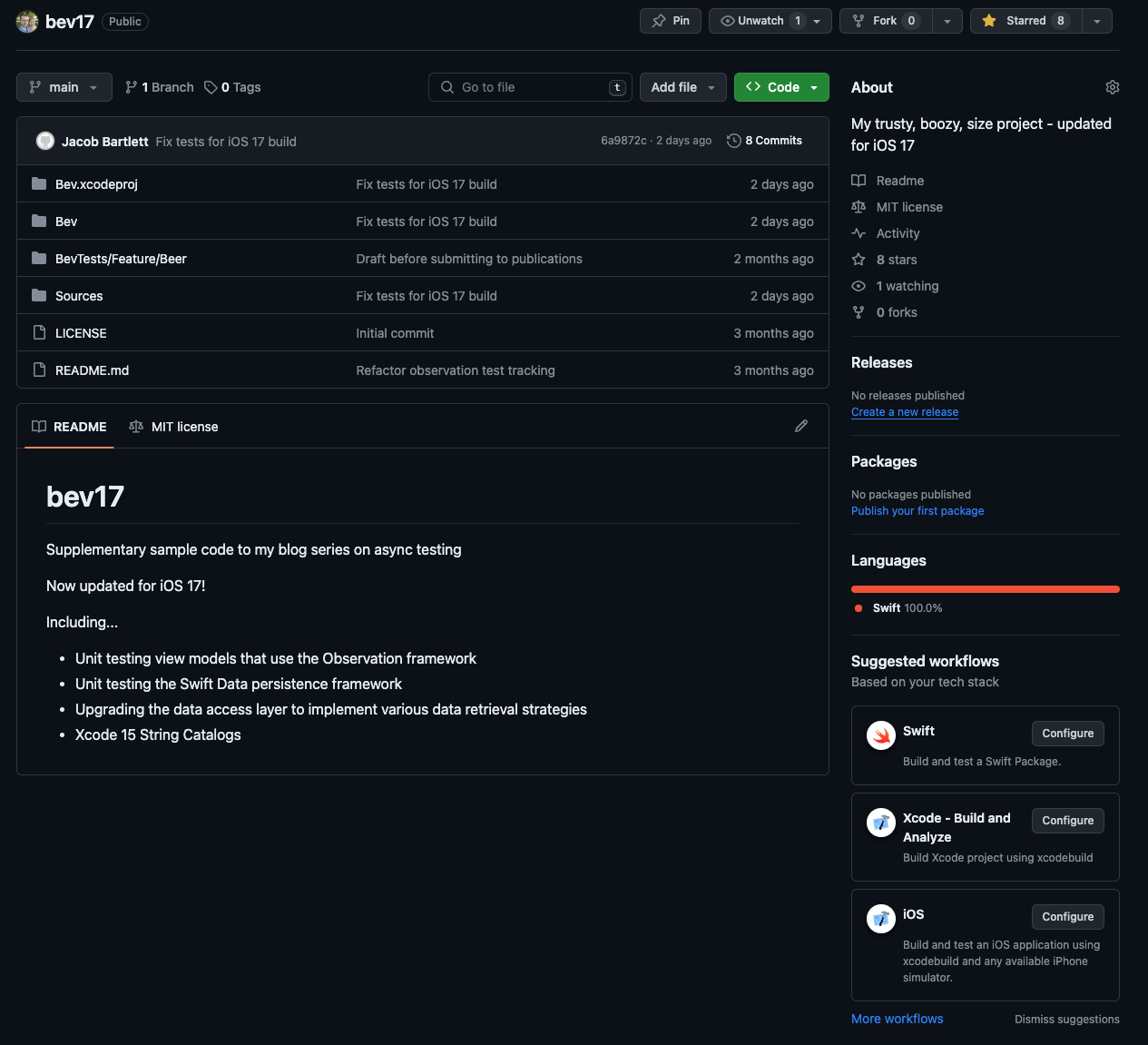Click the stars icon in About
This screenshot has height=1045, width=1148.
[x=859, y=260]
